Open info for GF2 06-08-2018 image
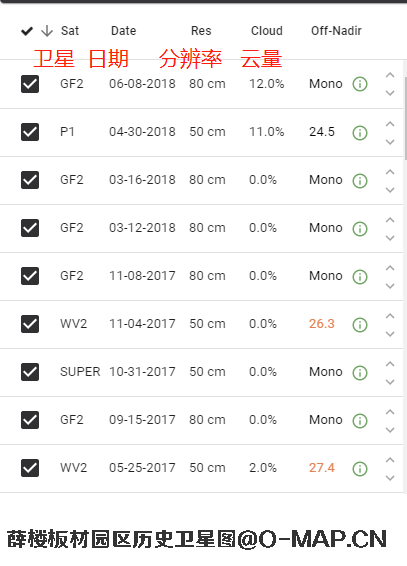407x566 pixels. (x=360, y=84)
